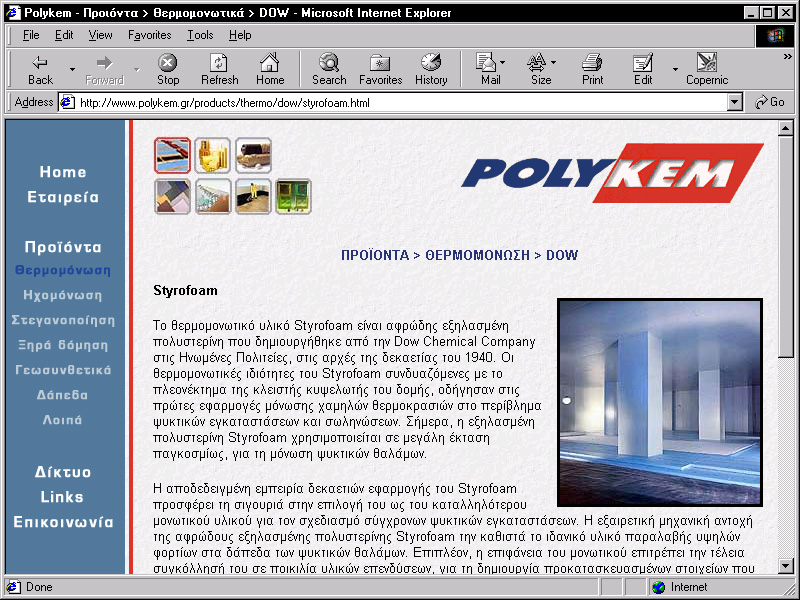Click the URL field in the Address bar
This screenshot has width=800, height=600.
point(401,103)
